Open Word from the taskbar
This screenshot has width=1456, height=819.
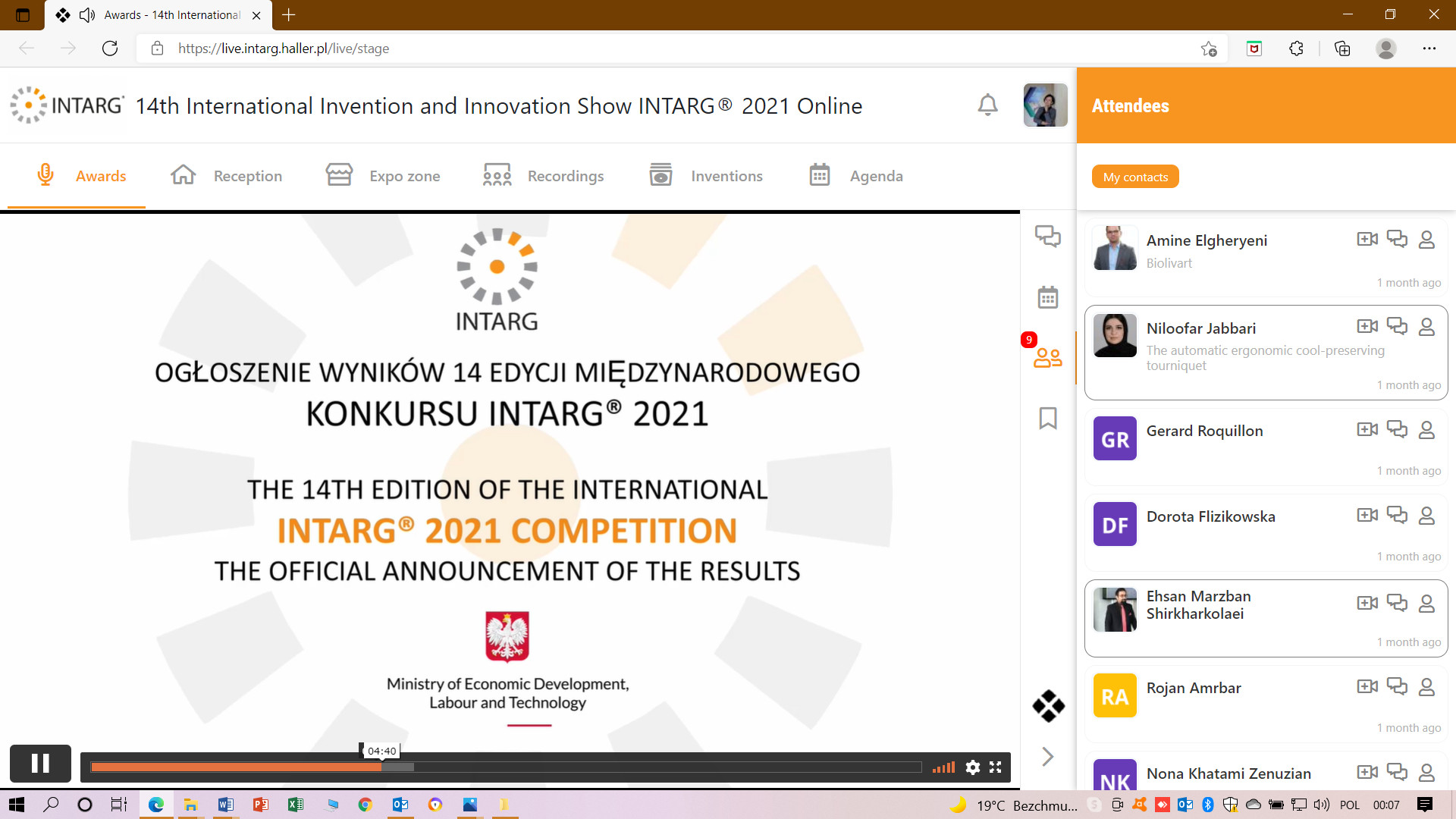pos(225,805)
